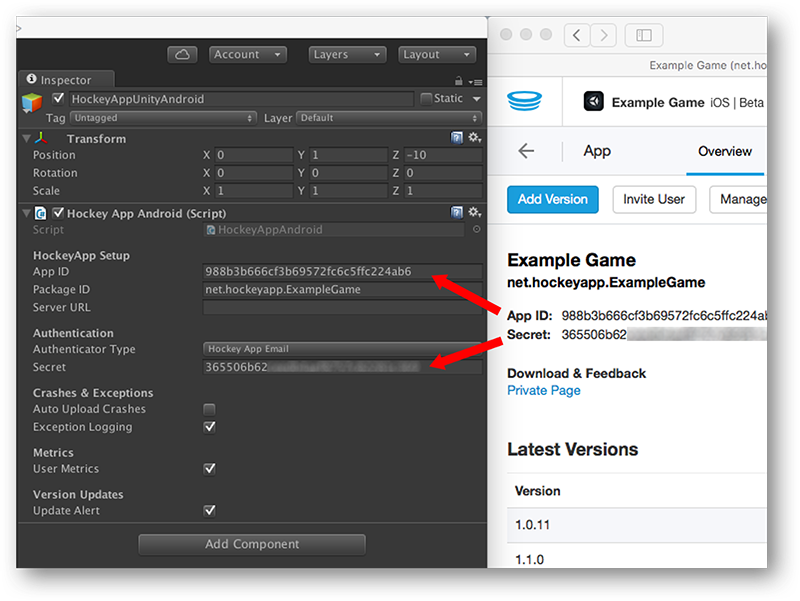The height and width of the screenshot is (601, 800).
Task: Open the Static flags dropdown arrow
Action: click(x=477, y=98)
